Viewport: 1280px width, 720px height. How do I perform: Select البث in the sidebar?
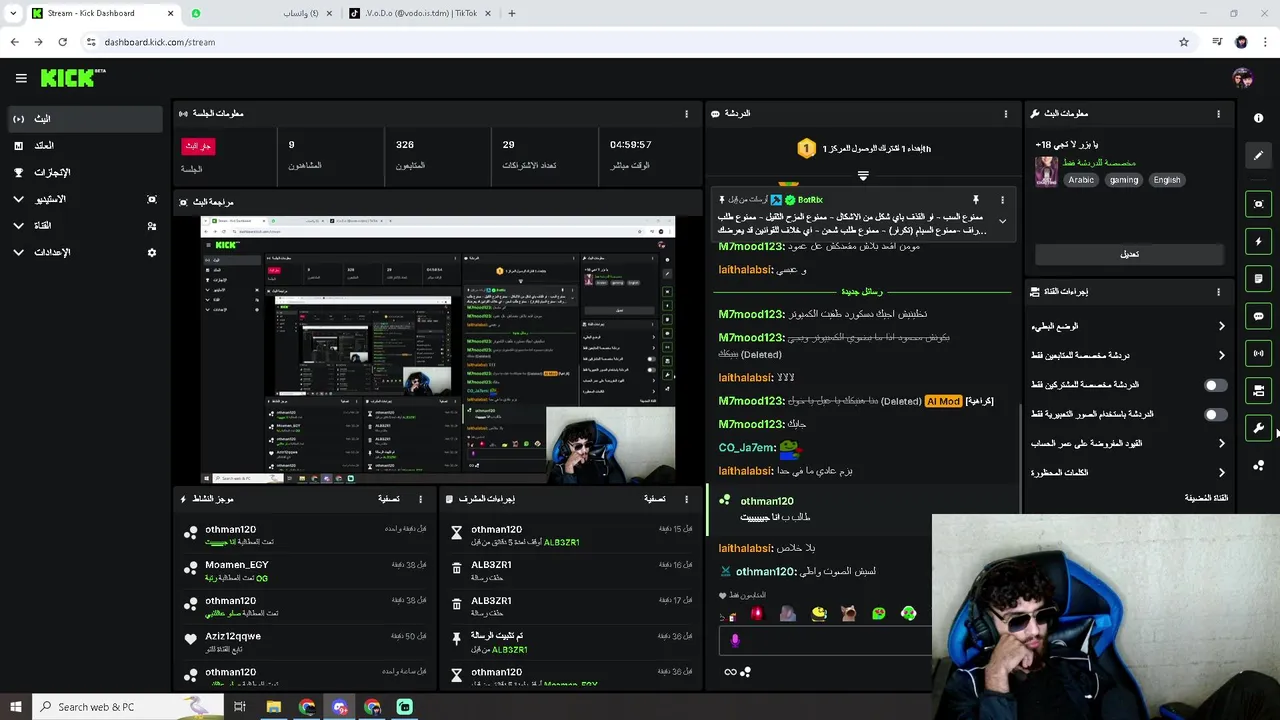[x=84, y=118]
